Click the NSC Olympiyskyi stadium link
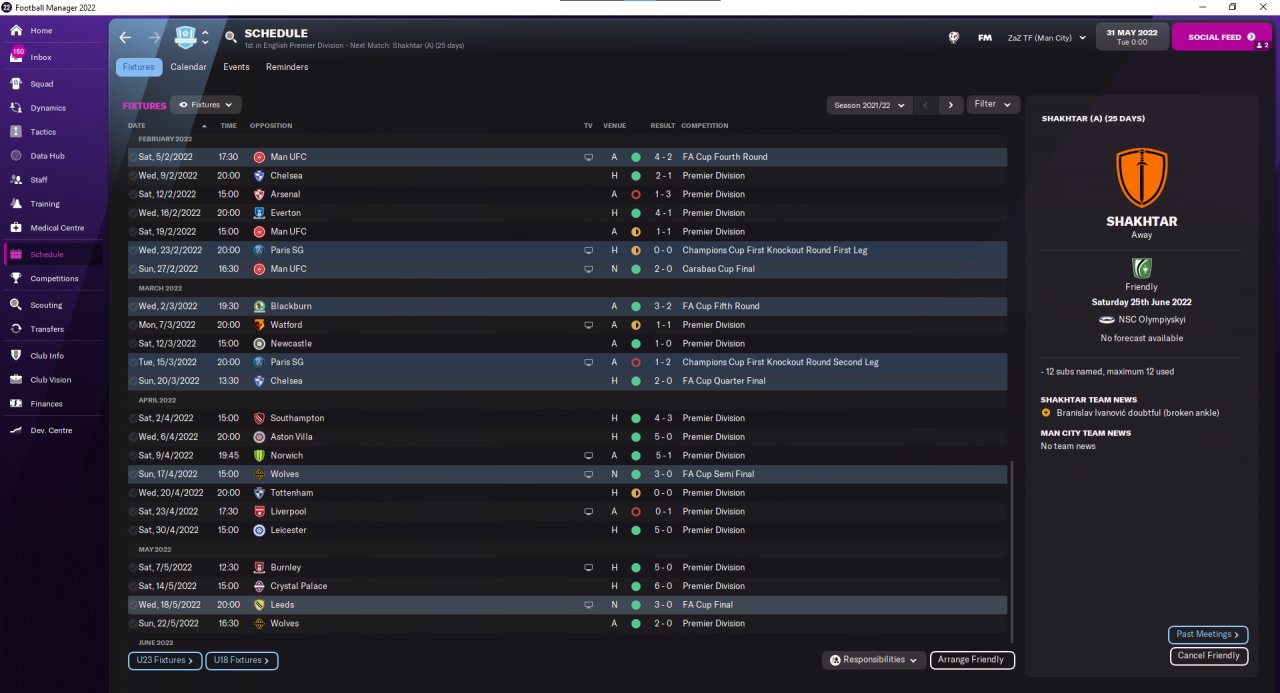Image resolution: width=1280 pixels, height=693 pixels. 1153,320
